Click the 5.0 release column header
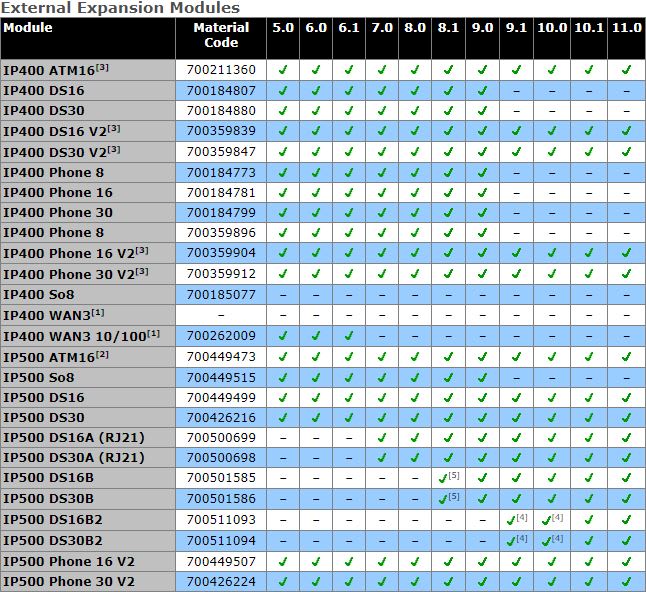Viewport: 646px width, 592px height. (x=283, y=28)
